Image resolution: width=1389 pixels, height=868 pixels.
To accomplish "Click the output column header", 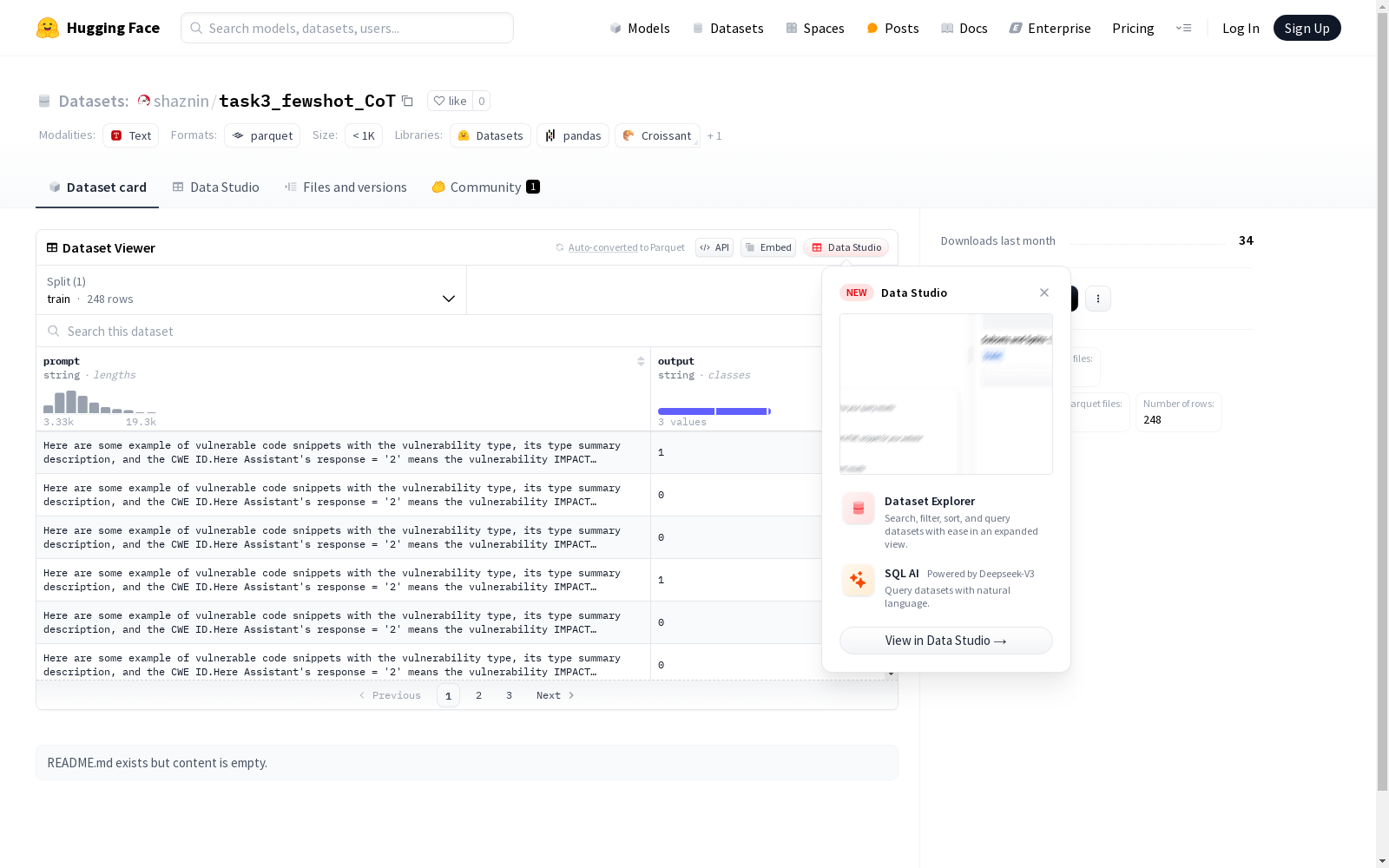I will 676,361.
